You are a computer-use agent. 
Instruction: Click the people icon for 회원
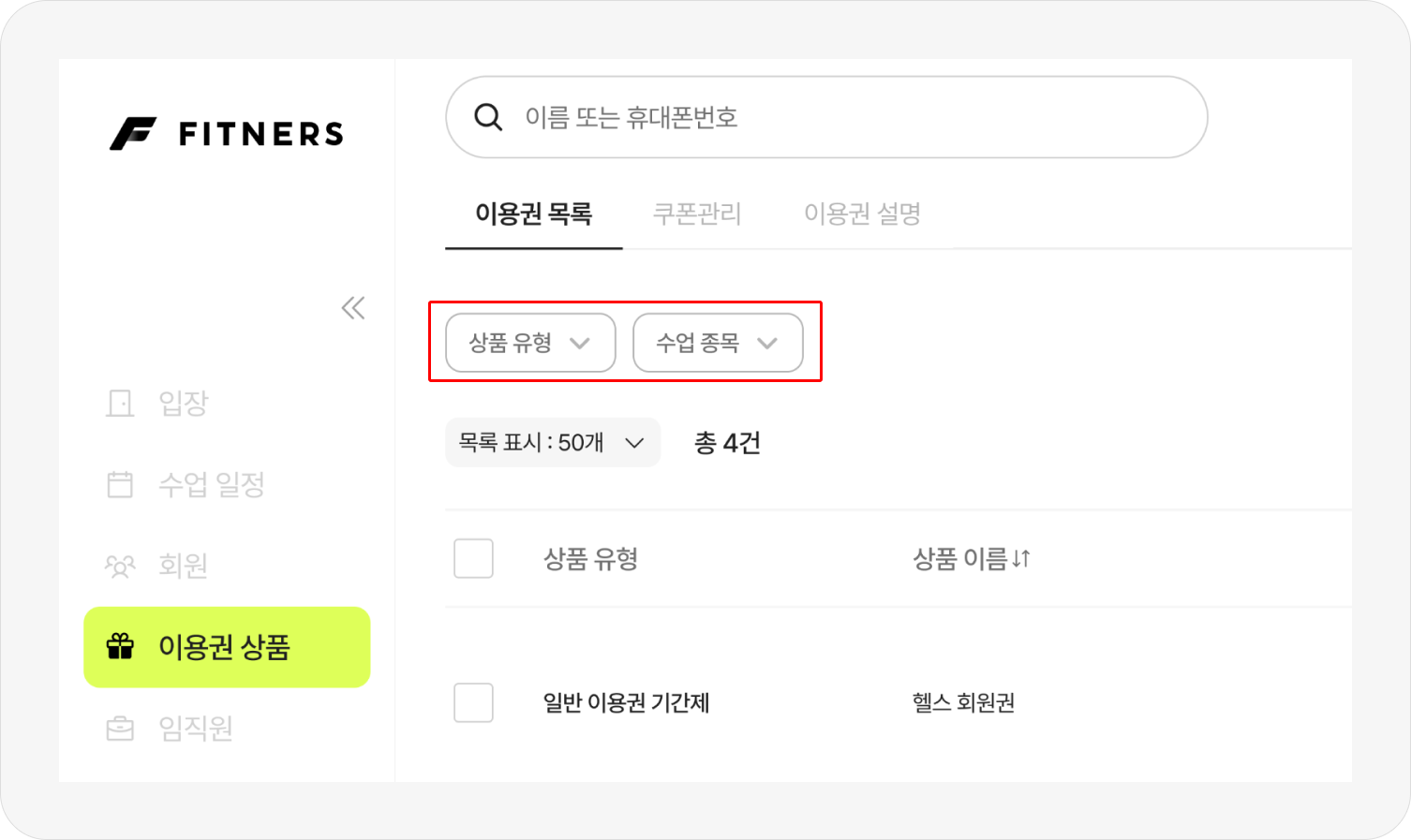120,566
